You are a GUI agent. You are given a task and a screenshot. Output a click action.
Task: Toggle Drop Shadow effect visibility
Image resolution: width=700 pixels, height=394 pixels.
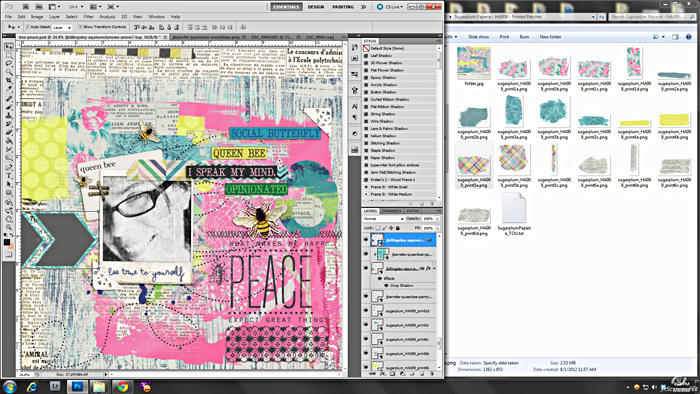pyautogui.click(x=386, y=286)
